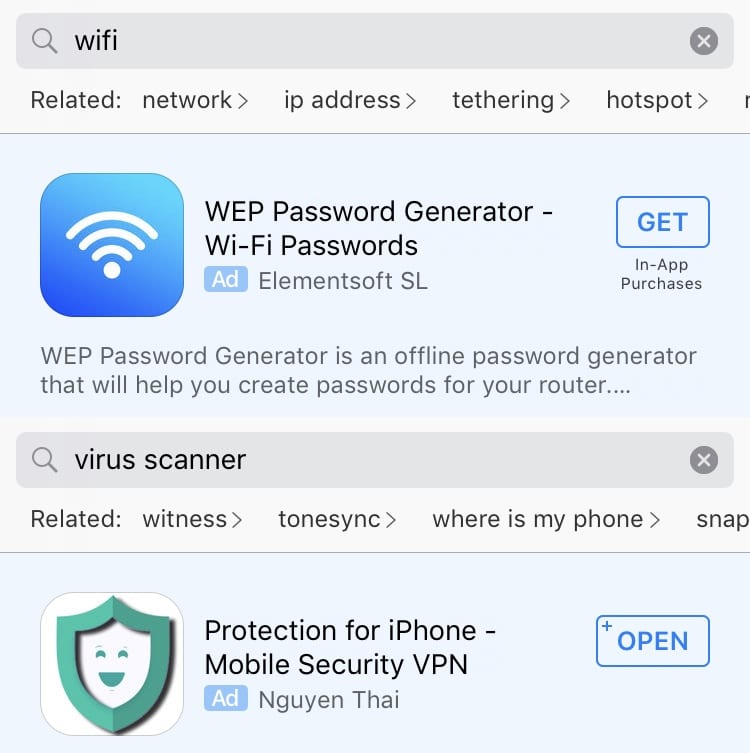Open the Protection for iPhone app
Viewport: 750px width, 753px height.
pos(653,641)
